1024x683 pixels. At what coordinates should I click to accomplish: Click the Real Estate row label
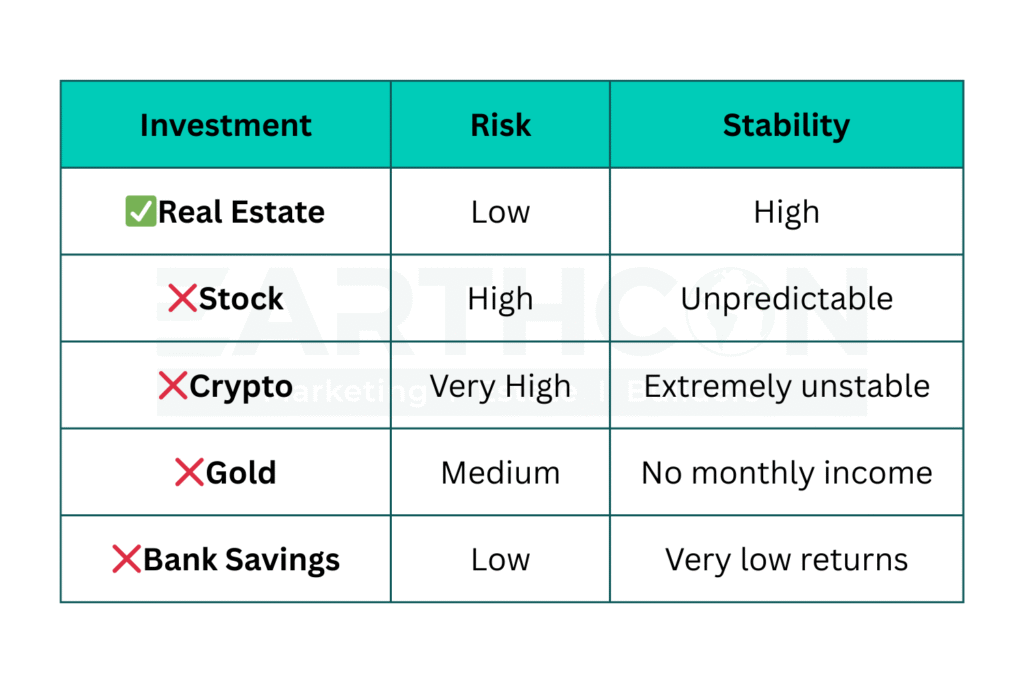click(x=241, y=212)
